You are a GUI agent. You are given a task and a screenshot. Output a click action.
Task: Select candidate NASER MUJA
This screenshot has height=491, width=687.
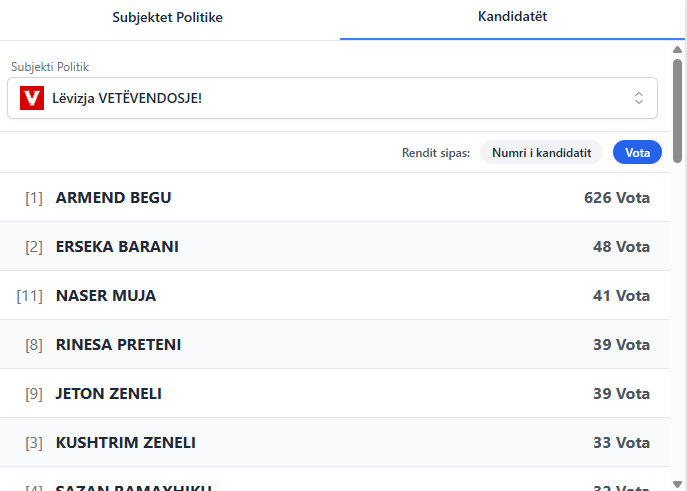click(x=106, y=296)
